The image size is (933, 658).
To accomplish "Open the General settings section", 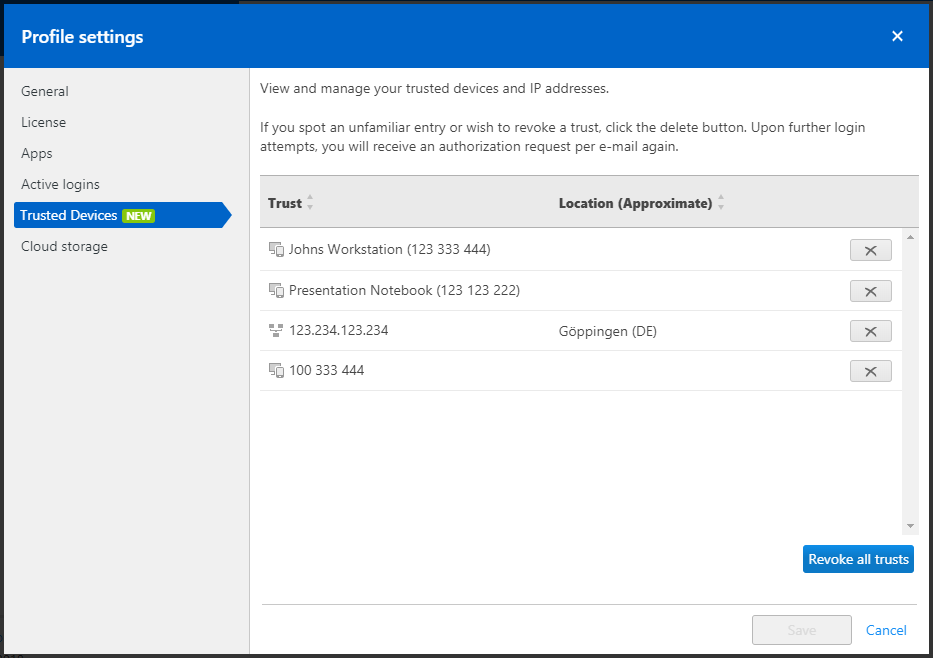I will tap(45, 91).
